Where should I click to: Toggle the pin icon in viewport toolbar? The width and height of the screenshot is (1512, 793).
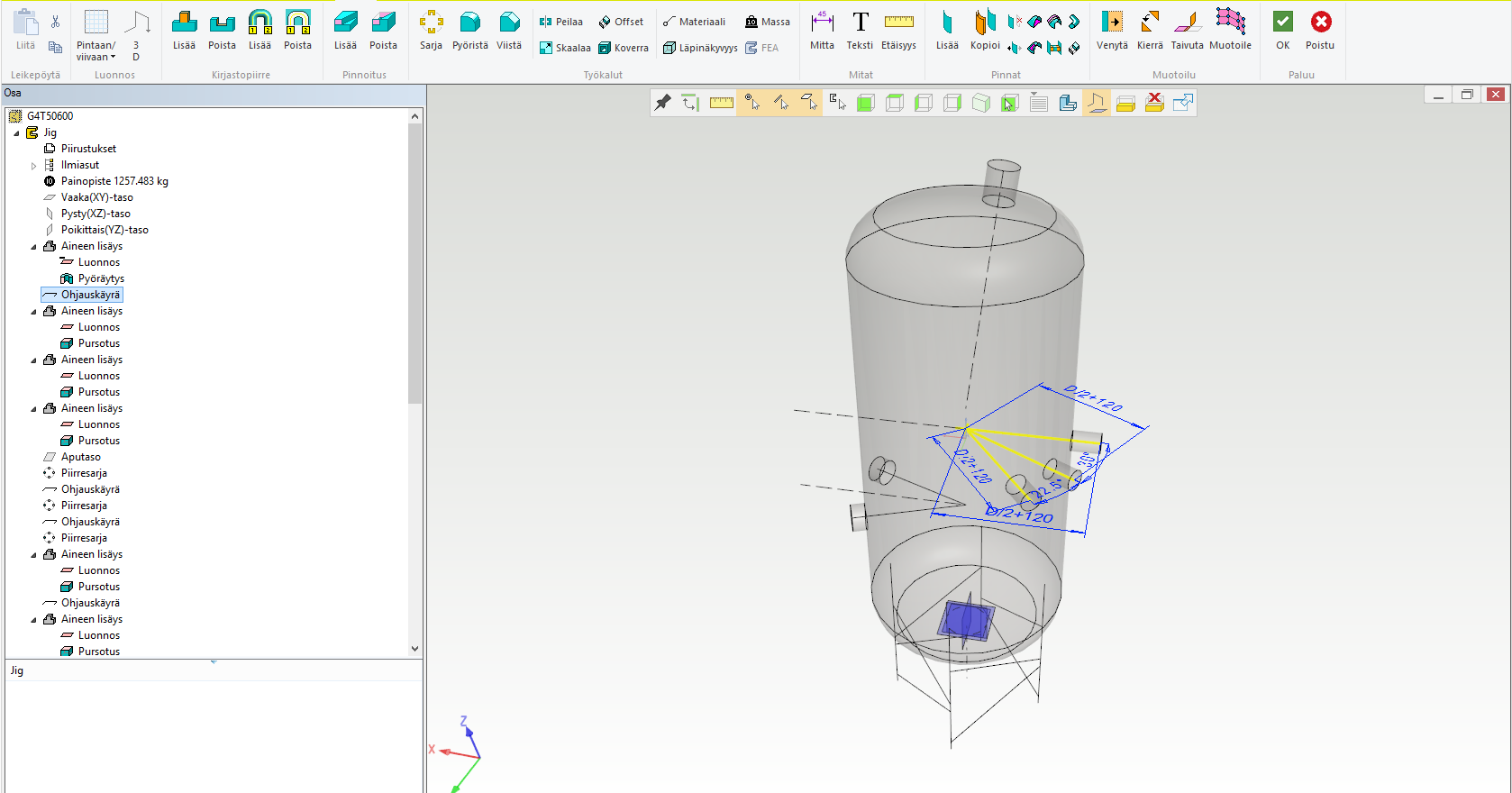[663, 103]
